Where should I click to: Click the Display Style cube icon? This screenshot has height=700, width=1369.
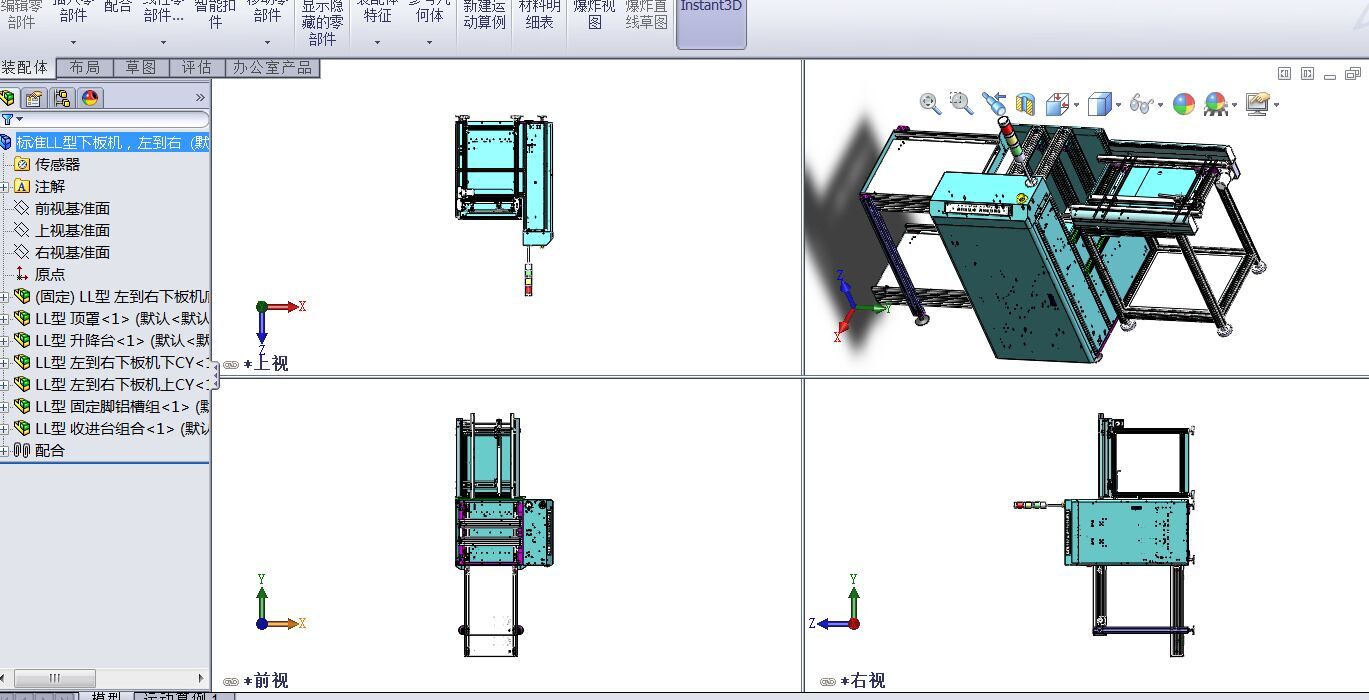tap(1098, 104)
